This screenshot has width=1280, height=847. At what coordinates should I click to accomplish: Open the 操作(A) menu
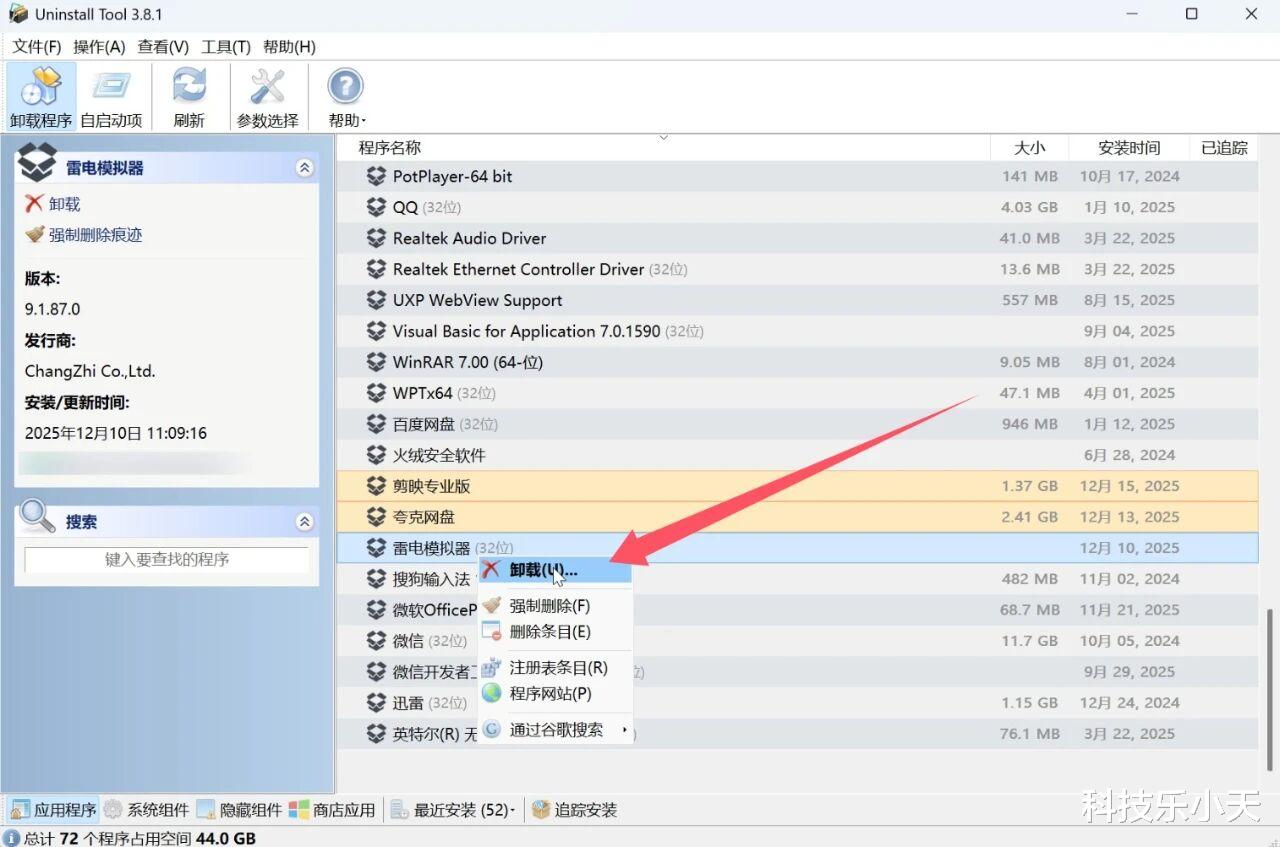pyautogui.click(x=100, y=47)
